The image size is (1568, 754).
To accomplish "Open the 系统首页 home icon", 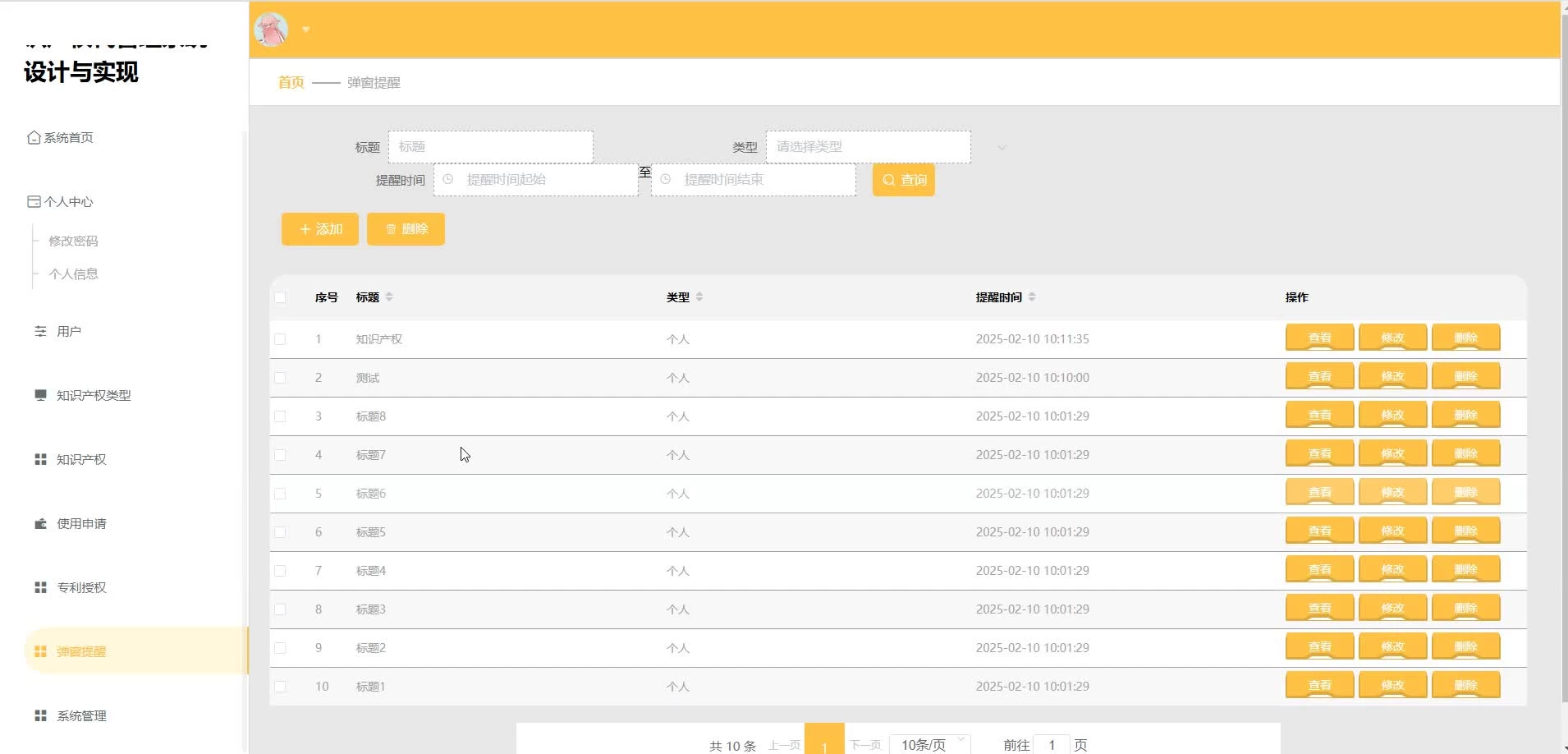I will pos(34,138).
